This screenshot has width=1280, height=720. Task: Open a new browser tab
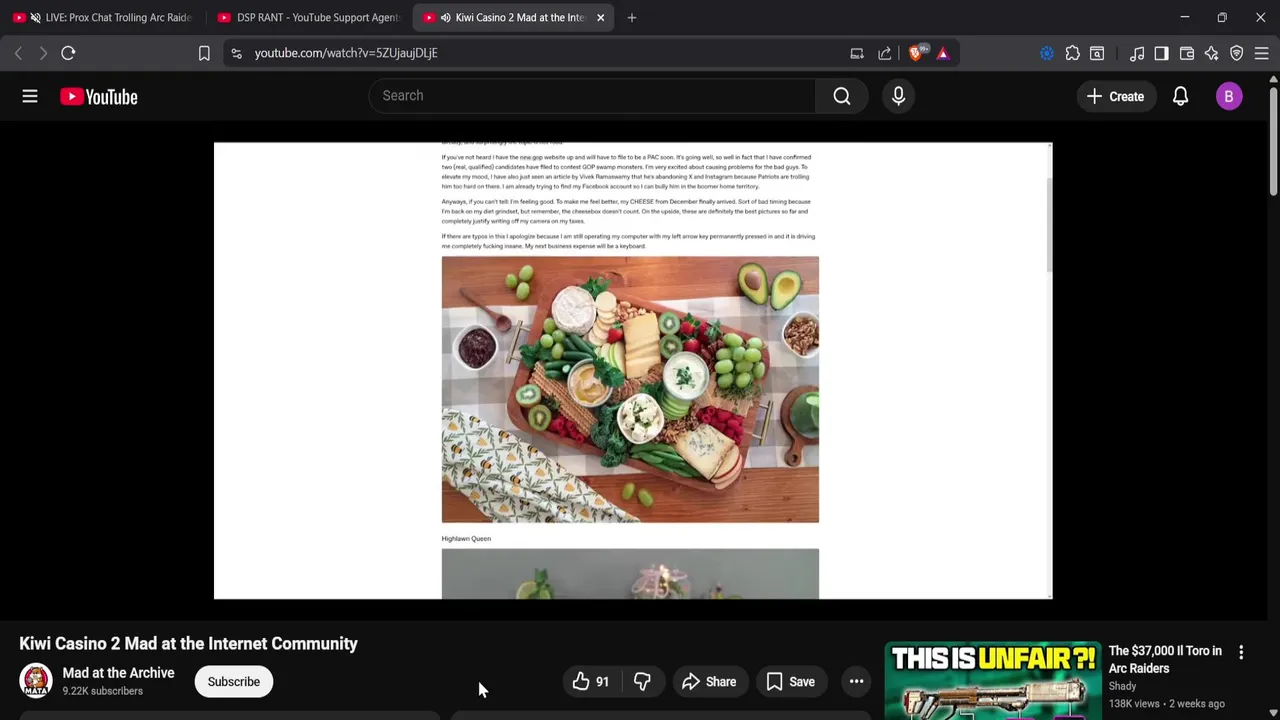631,17
